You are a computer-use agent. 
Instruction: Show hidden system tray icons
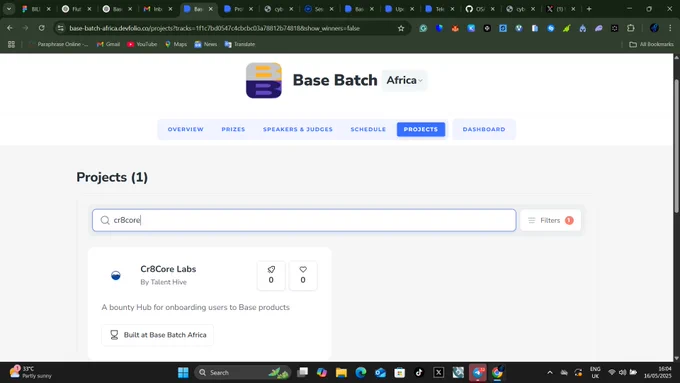point(550,372)
